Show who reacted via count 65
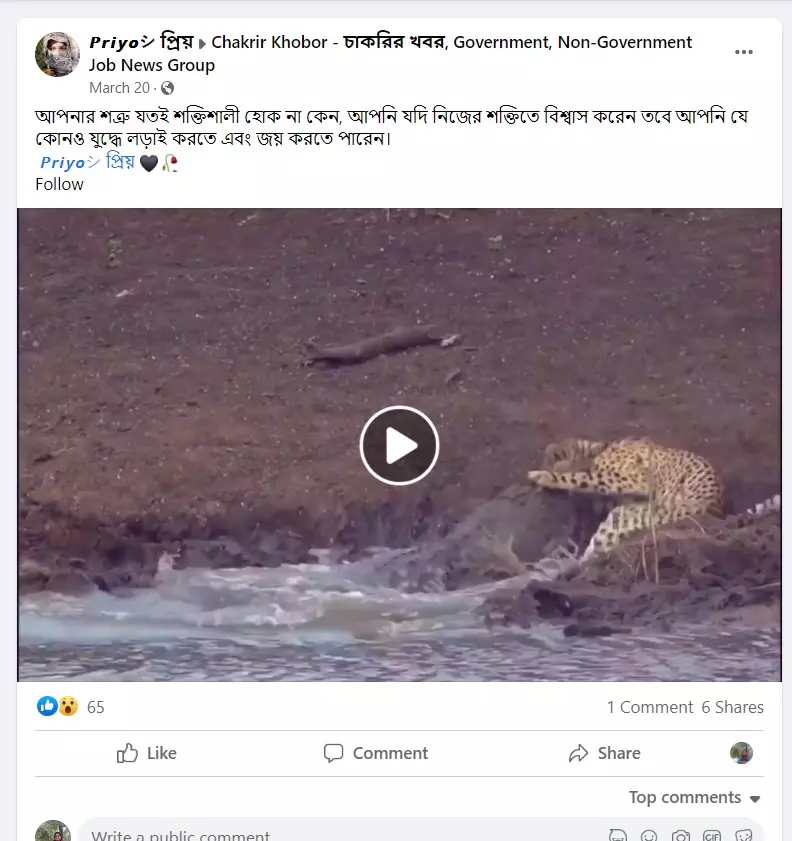Image resolution: width=792 pixels, height=841 pixels. [96, 707]
